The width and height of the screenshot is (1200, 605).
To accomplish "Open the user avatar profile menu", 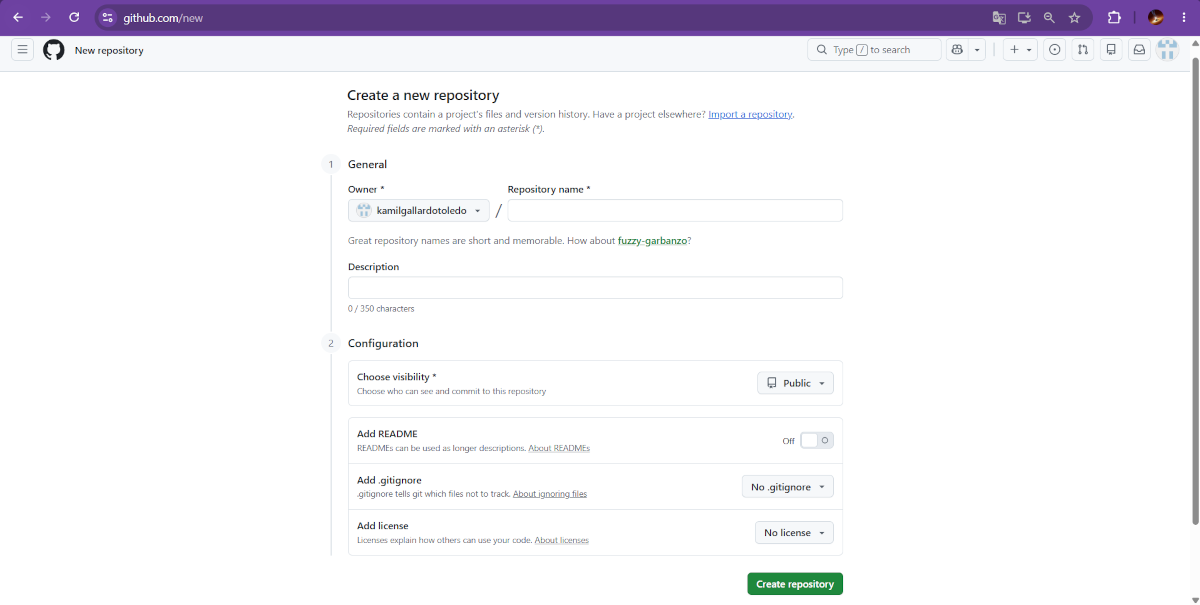I will (x=1167, y=50).
